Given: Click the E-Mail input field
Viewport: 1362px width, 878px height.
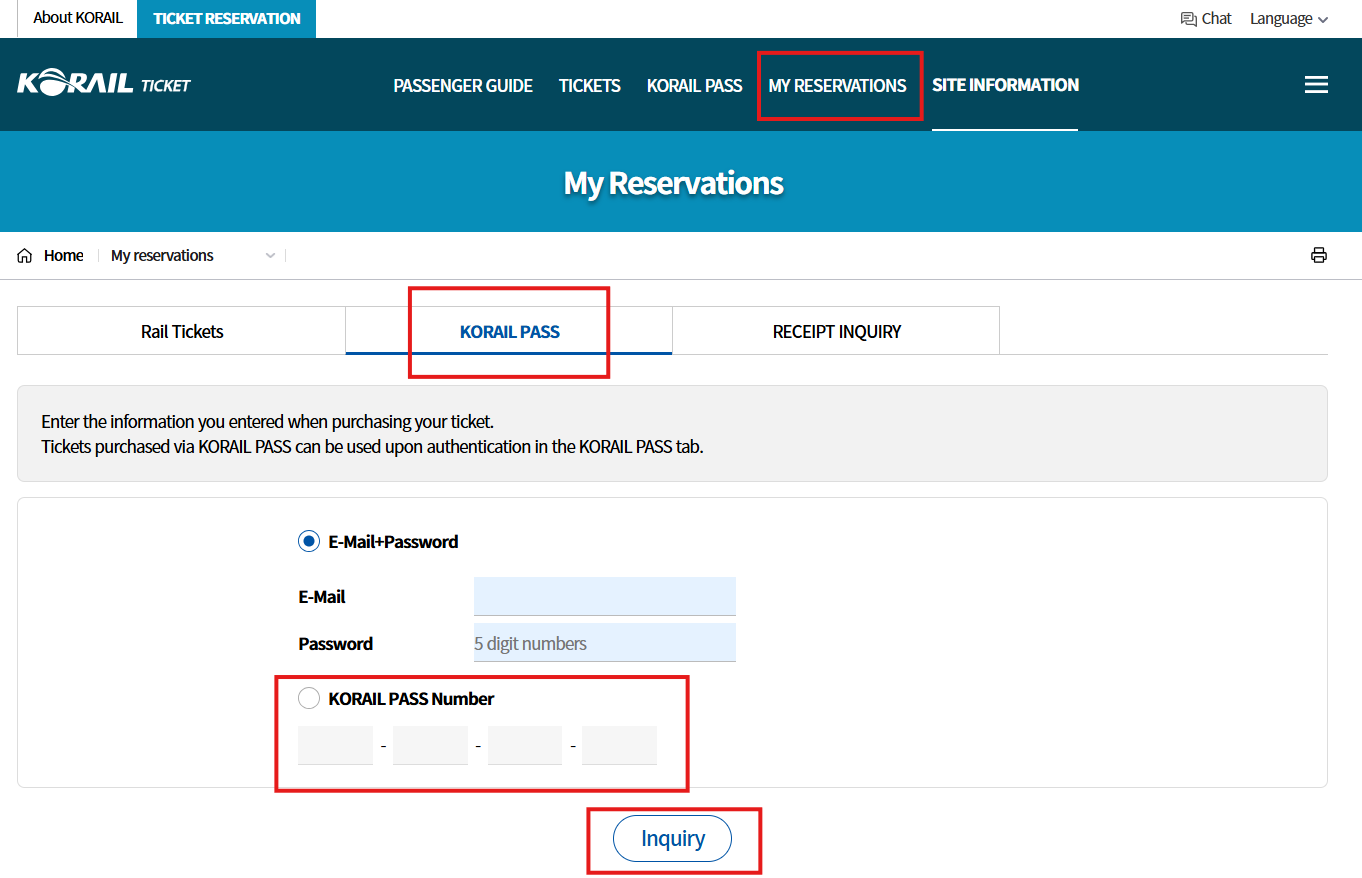Looking at the screenshot, I should point(604,595).
